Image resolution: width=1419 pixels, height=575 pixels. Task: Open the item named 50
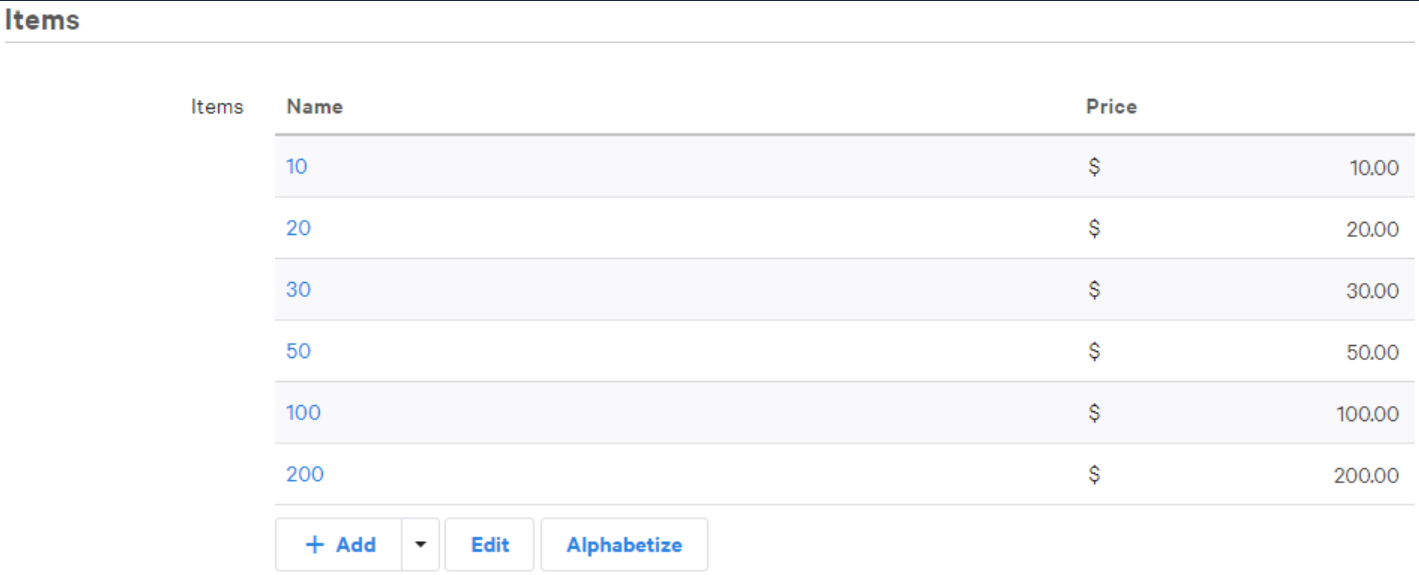tap(298, 351)
